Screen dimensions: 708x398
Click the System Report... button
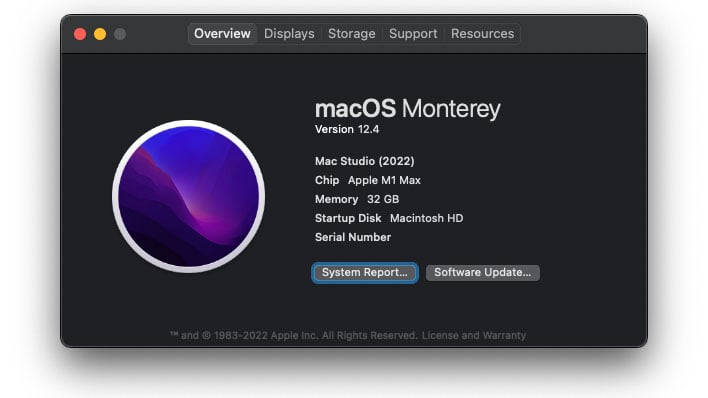coord(364,272)
